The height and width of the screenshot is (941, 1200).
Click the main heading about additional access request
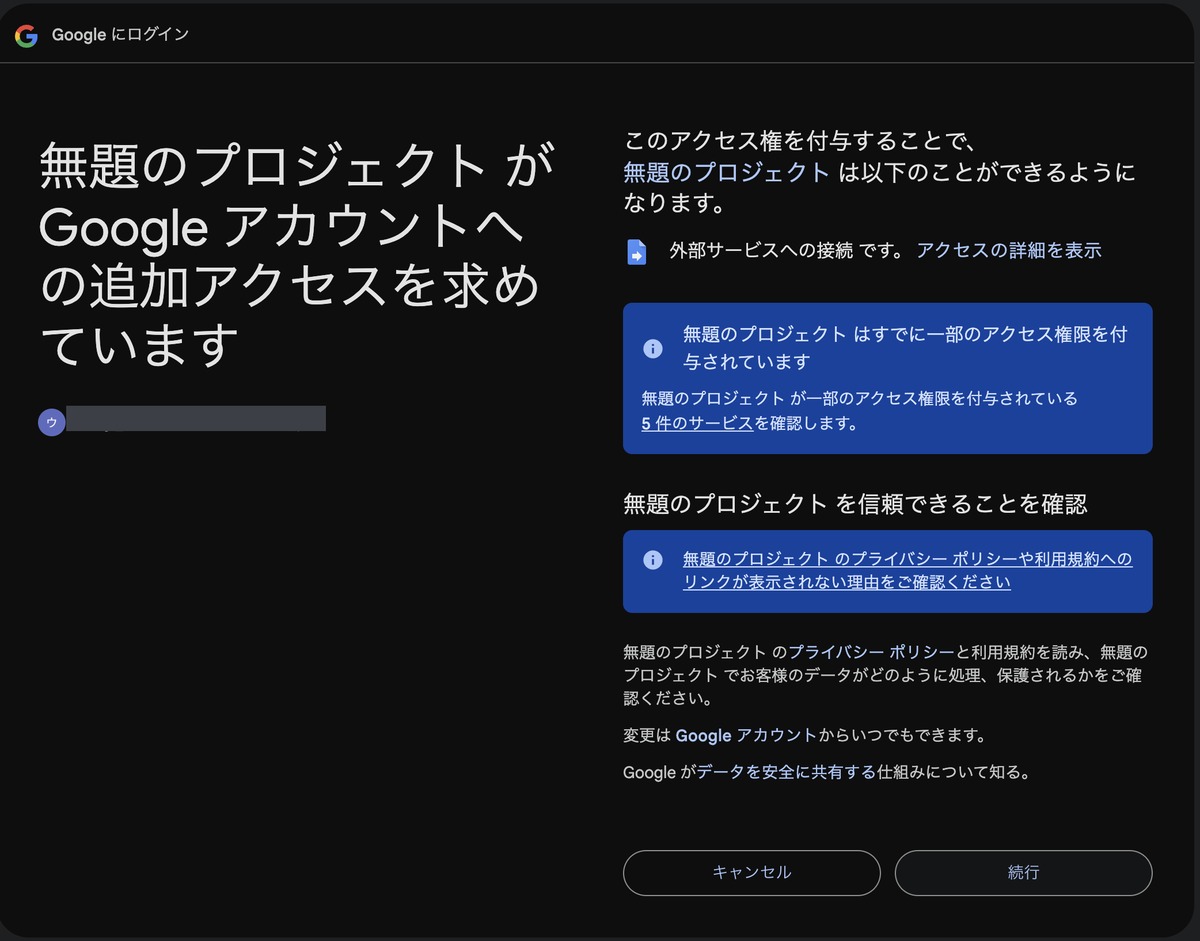296,255
